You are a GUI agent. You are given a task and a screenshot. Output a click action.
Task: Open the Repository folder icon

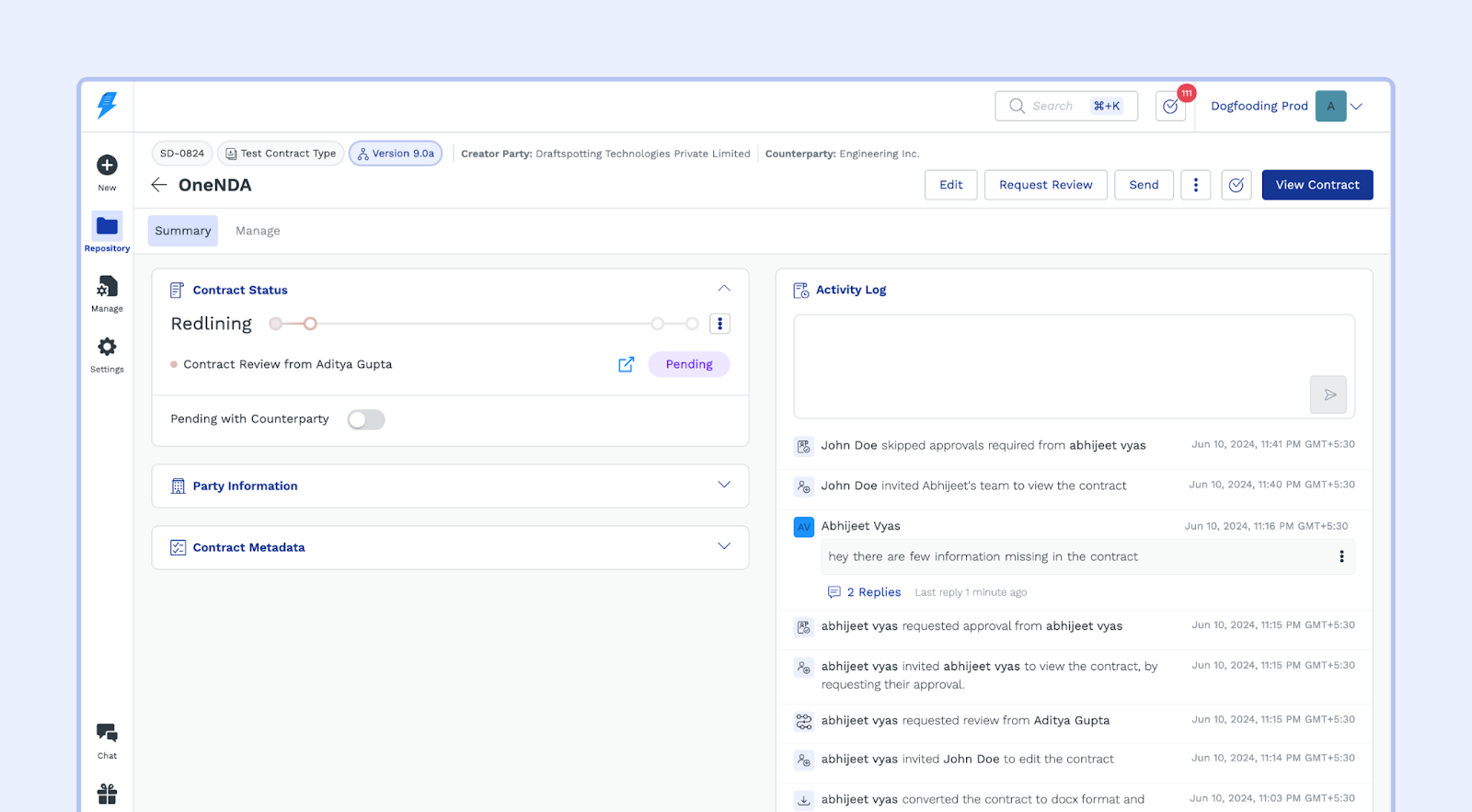click(107, 226)
